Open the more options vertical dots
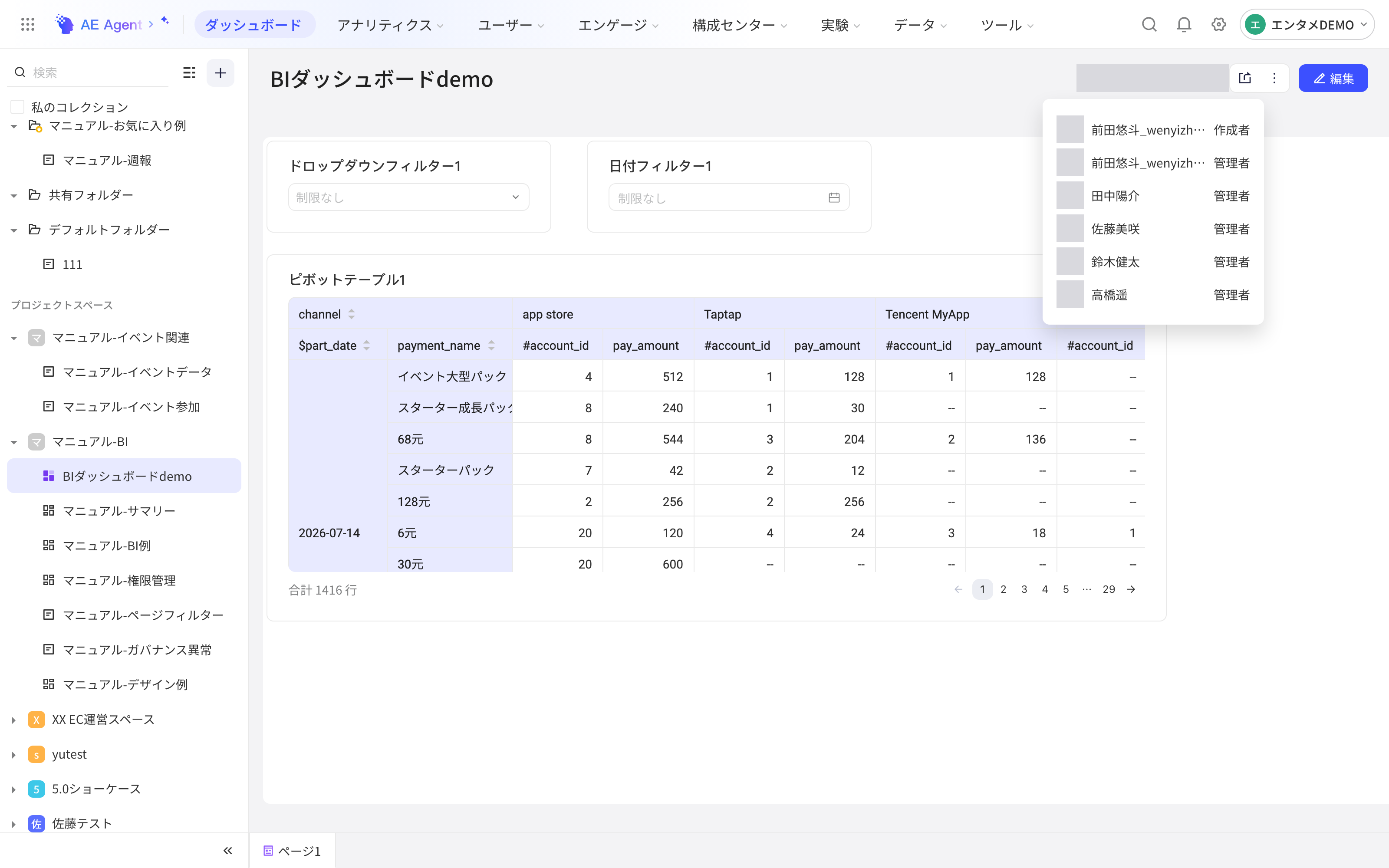 click(x=1274, y=78)
